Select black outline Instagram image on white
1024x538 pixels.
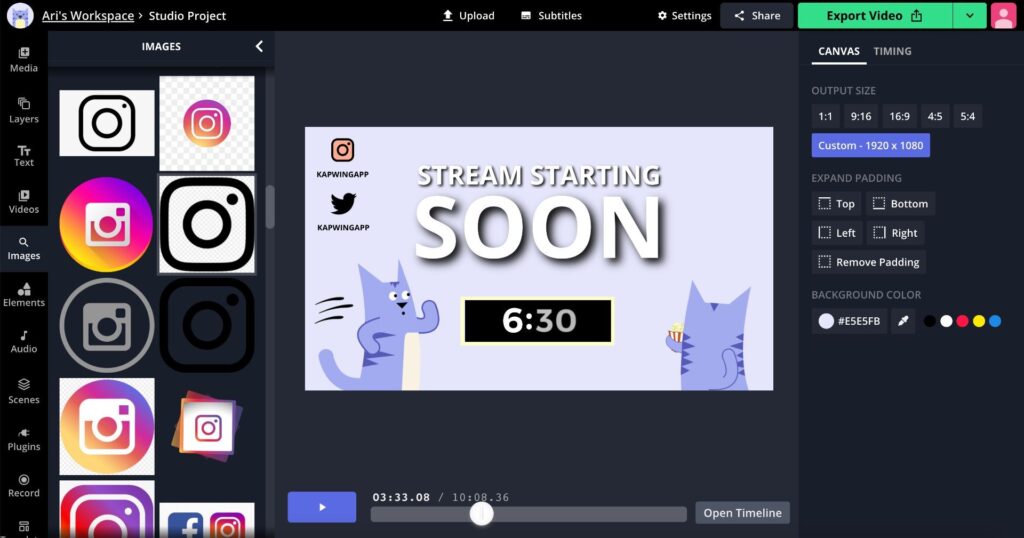pos(107,123)
